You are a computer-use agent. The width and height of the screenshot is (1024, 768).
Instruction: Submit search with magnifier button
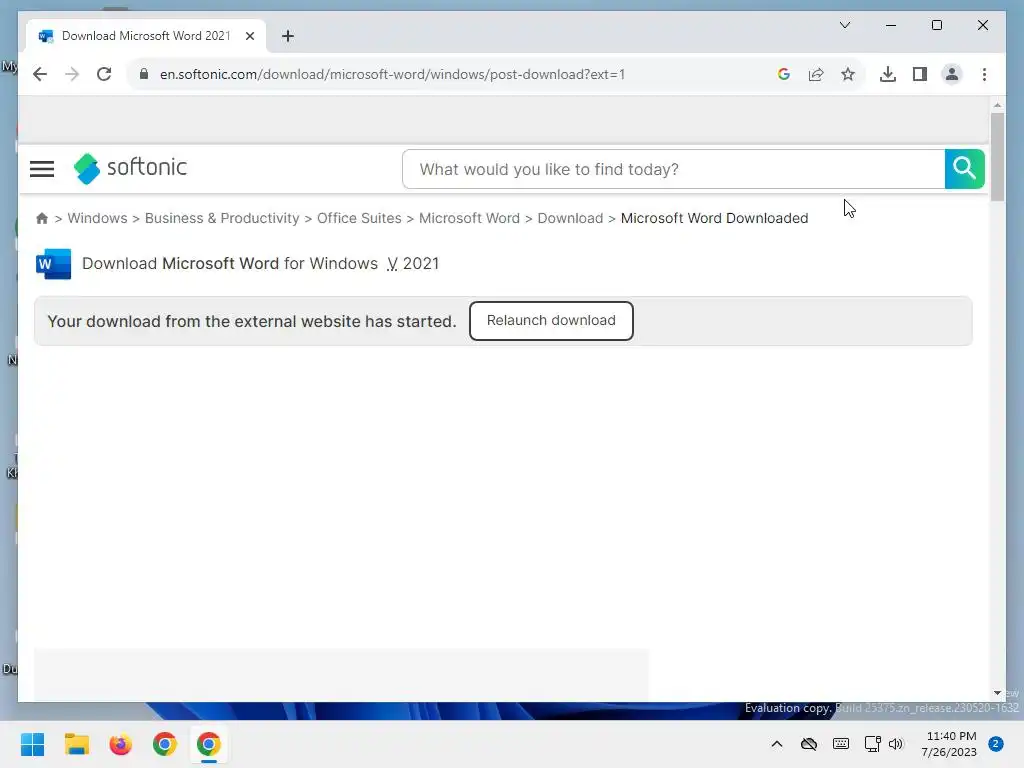[964, 169]
